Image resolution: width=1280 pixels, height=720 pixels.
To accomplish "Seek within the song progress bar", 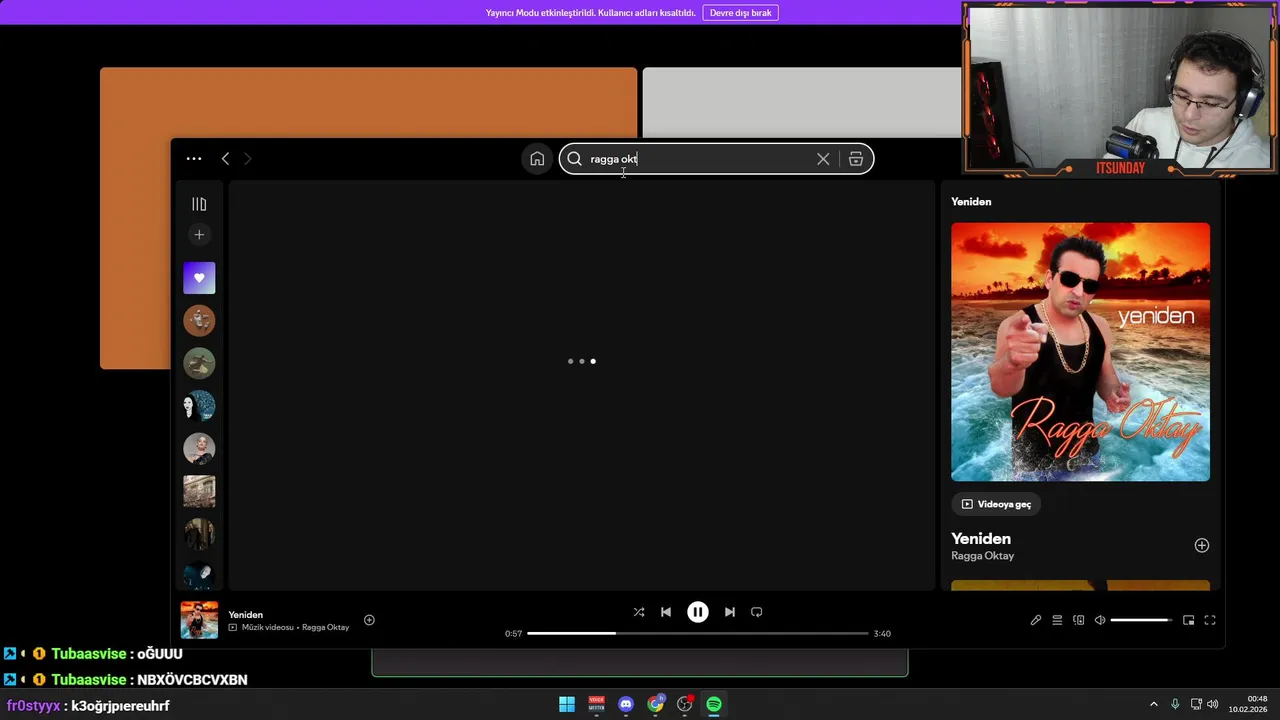I will [698, 633].
